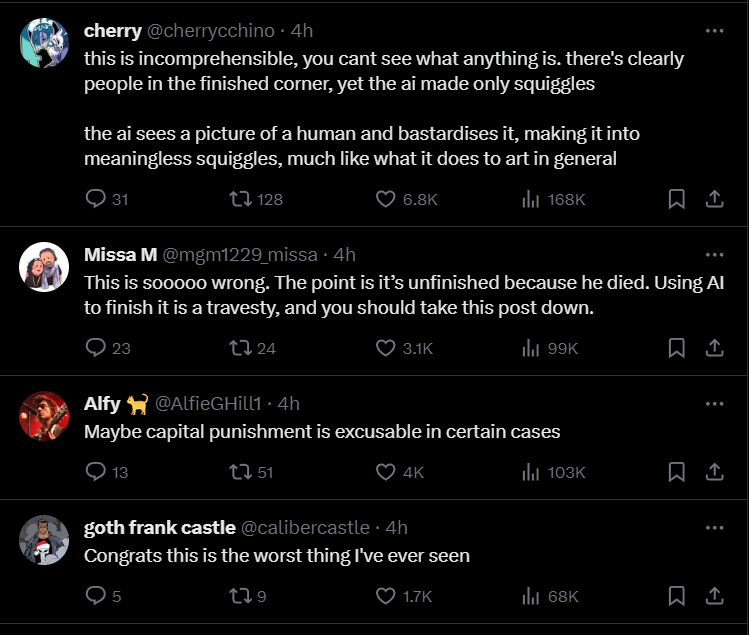Retweet cherry's post with 128 reposts

tap(240, 199)
